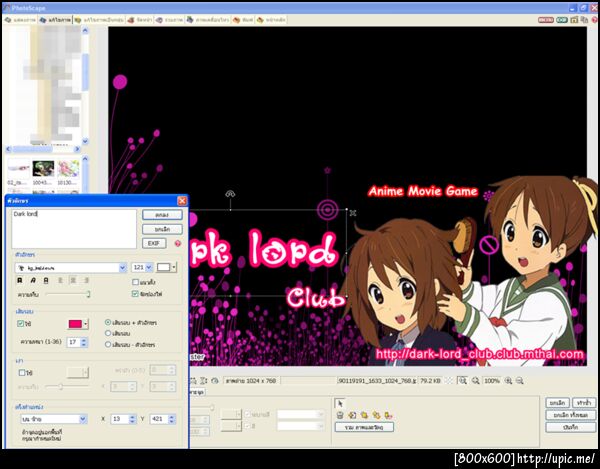600x469 pixels.
Task: Click the middle yellow icon below the pointer tool
Action: (364, 415)
